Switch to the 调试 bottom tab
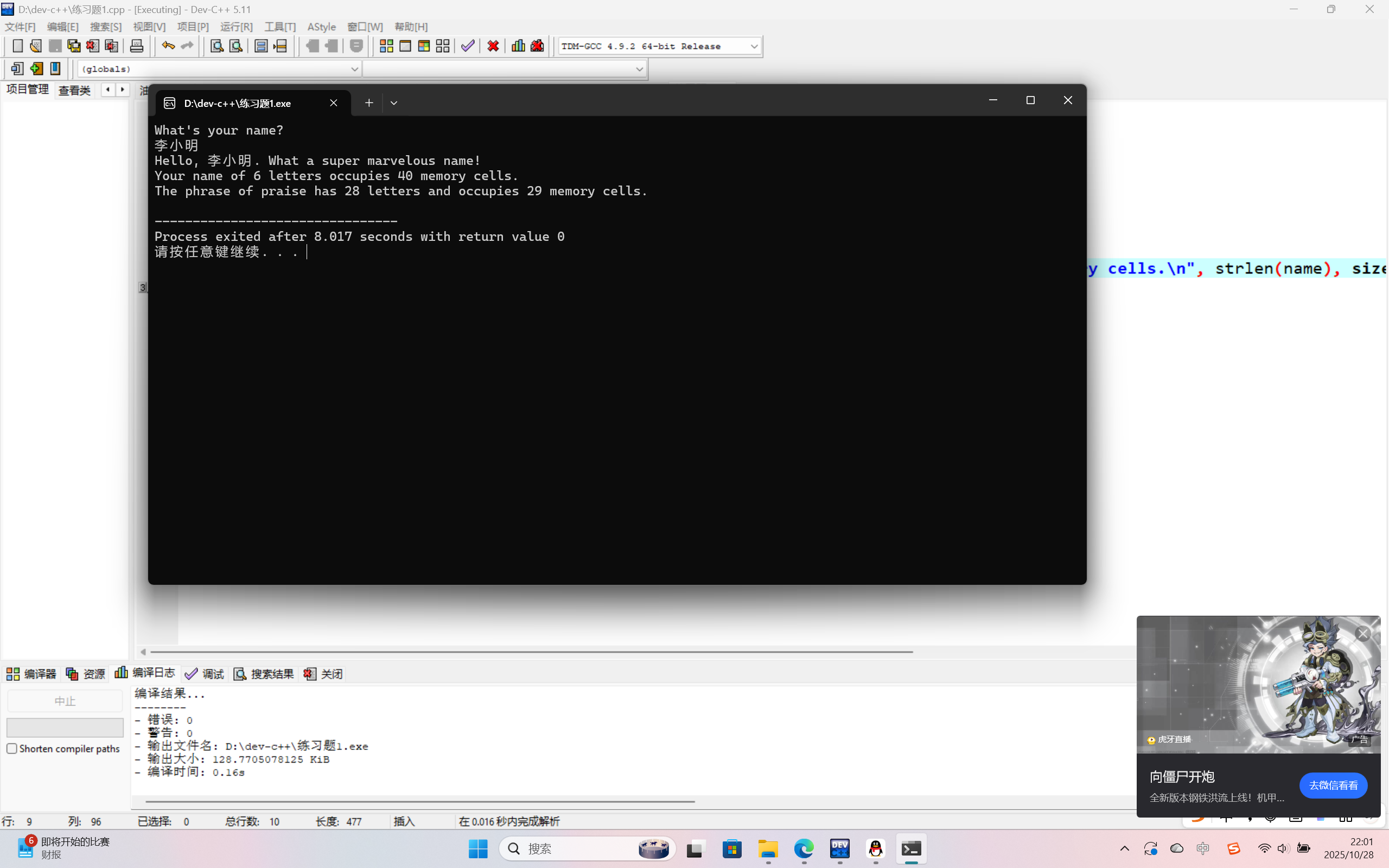Image resolution: width=1389 pixels, height=868 pixels. 205,674
